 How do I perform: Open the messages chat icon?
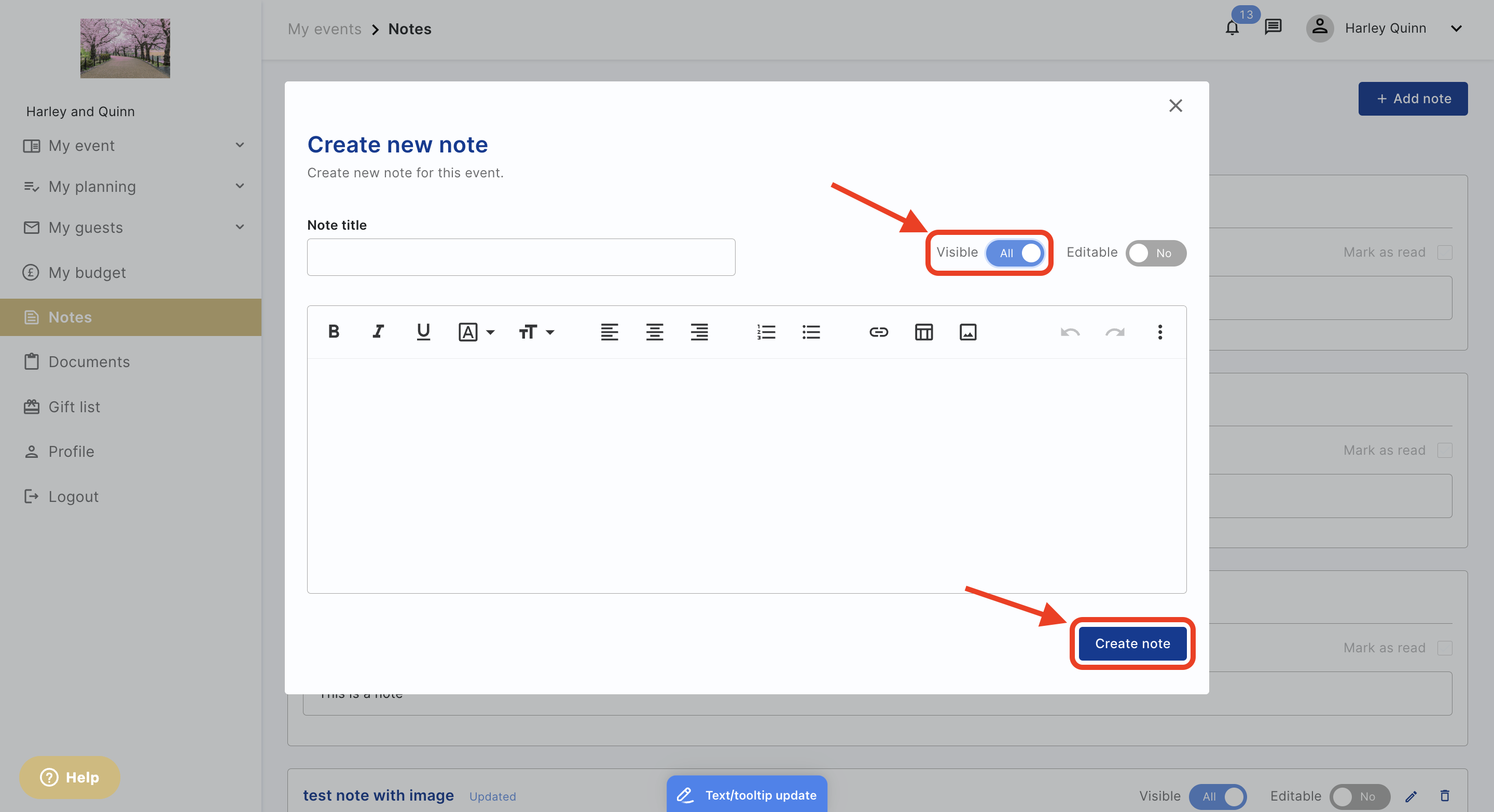pyautogui.click(x=1272, y=27)
